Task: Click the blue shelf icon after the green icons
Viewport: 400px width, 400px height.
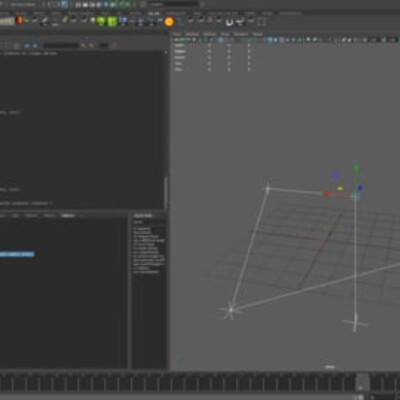Action: tap(123, 21)
